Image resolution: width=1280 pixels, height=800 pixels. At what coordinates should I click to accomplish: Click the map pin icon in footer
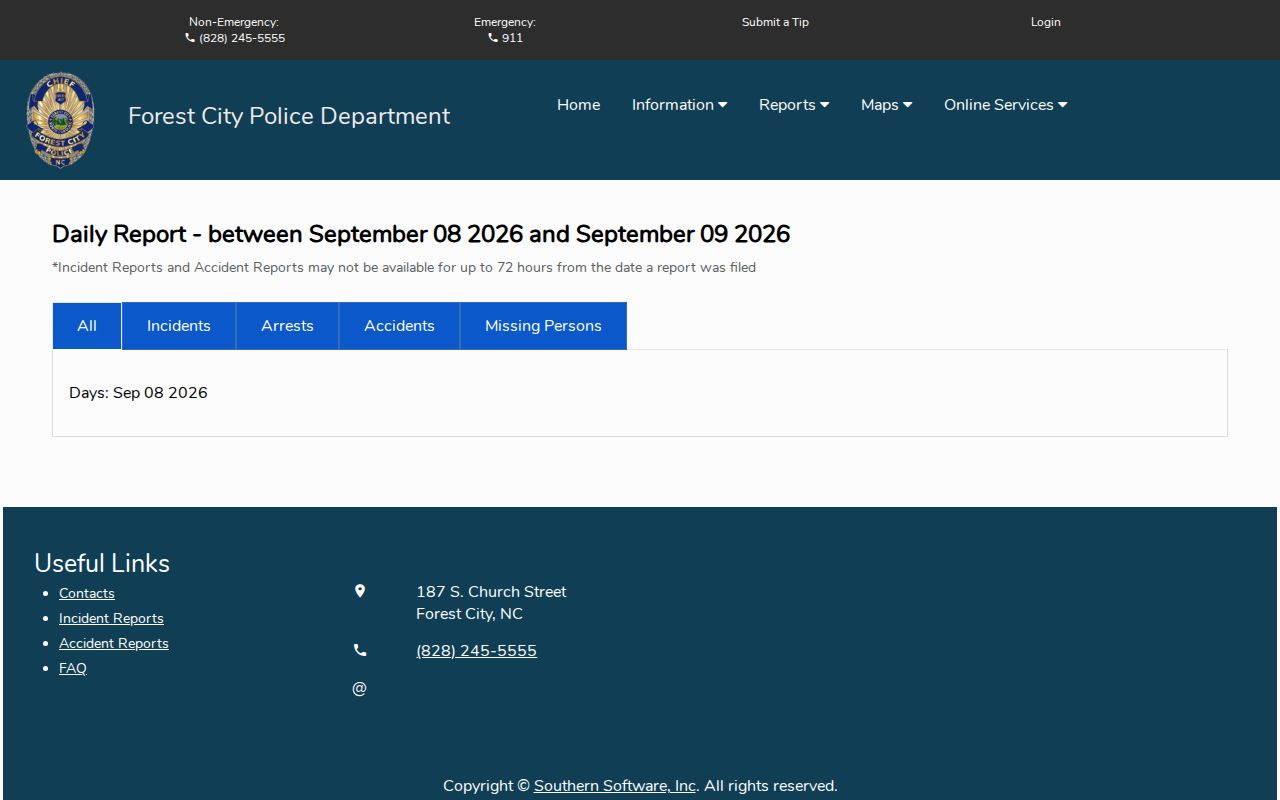pyautogui.click(x=360, y=591)
